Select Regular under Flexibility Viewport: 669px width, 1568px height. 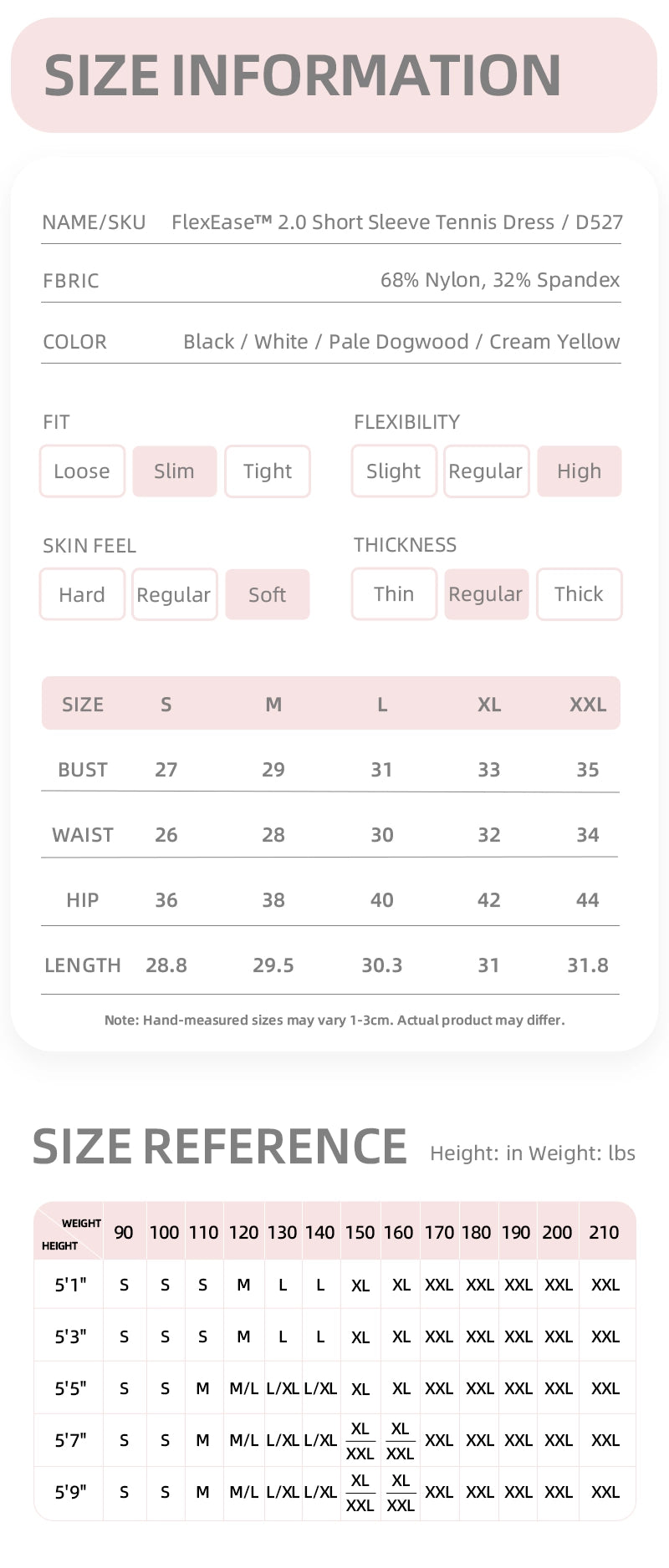[486, 471]
